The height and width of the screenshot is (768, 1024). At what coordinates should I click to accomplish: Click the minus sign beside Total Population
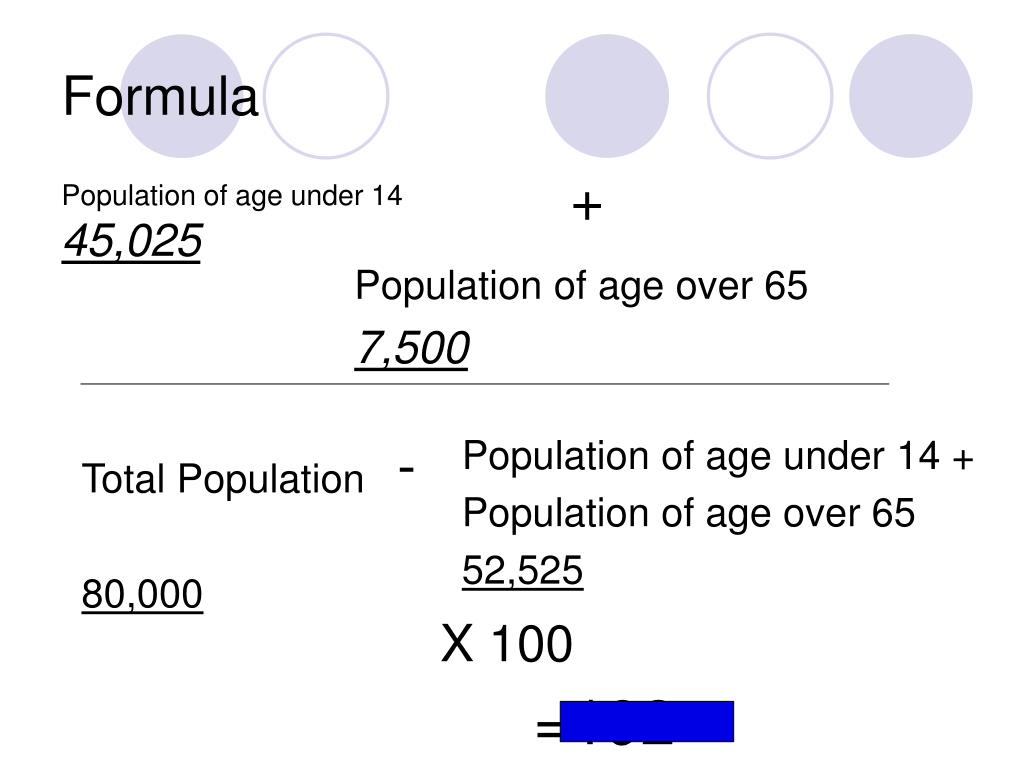point(406,468)
